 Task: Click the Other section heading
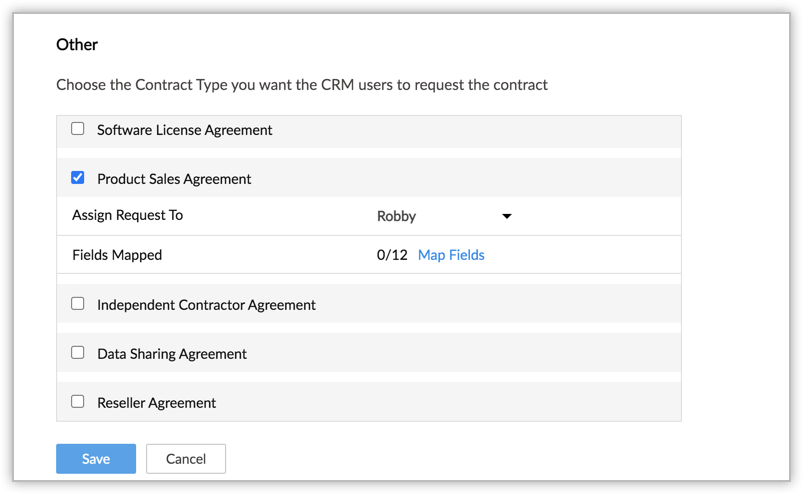coord(77,44)
